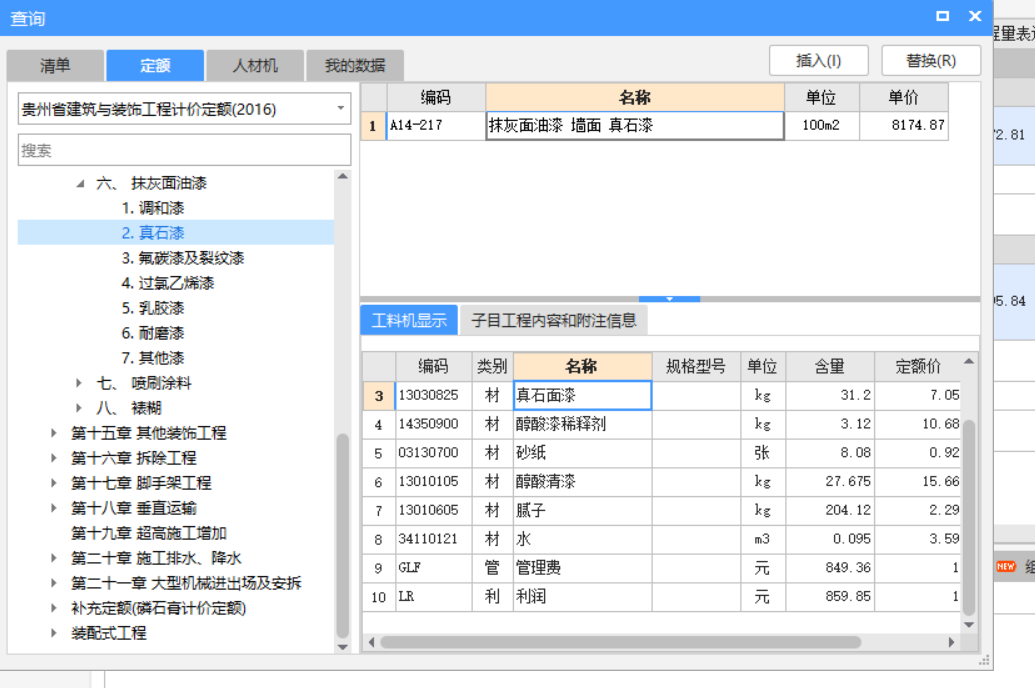Click code cell A14-217
Image resolution: width=1035 pixels, height=688 pixels.
(436, 125)
